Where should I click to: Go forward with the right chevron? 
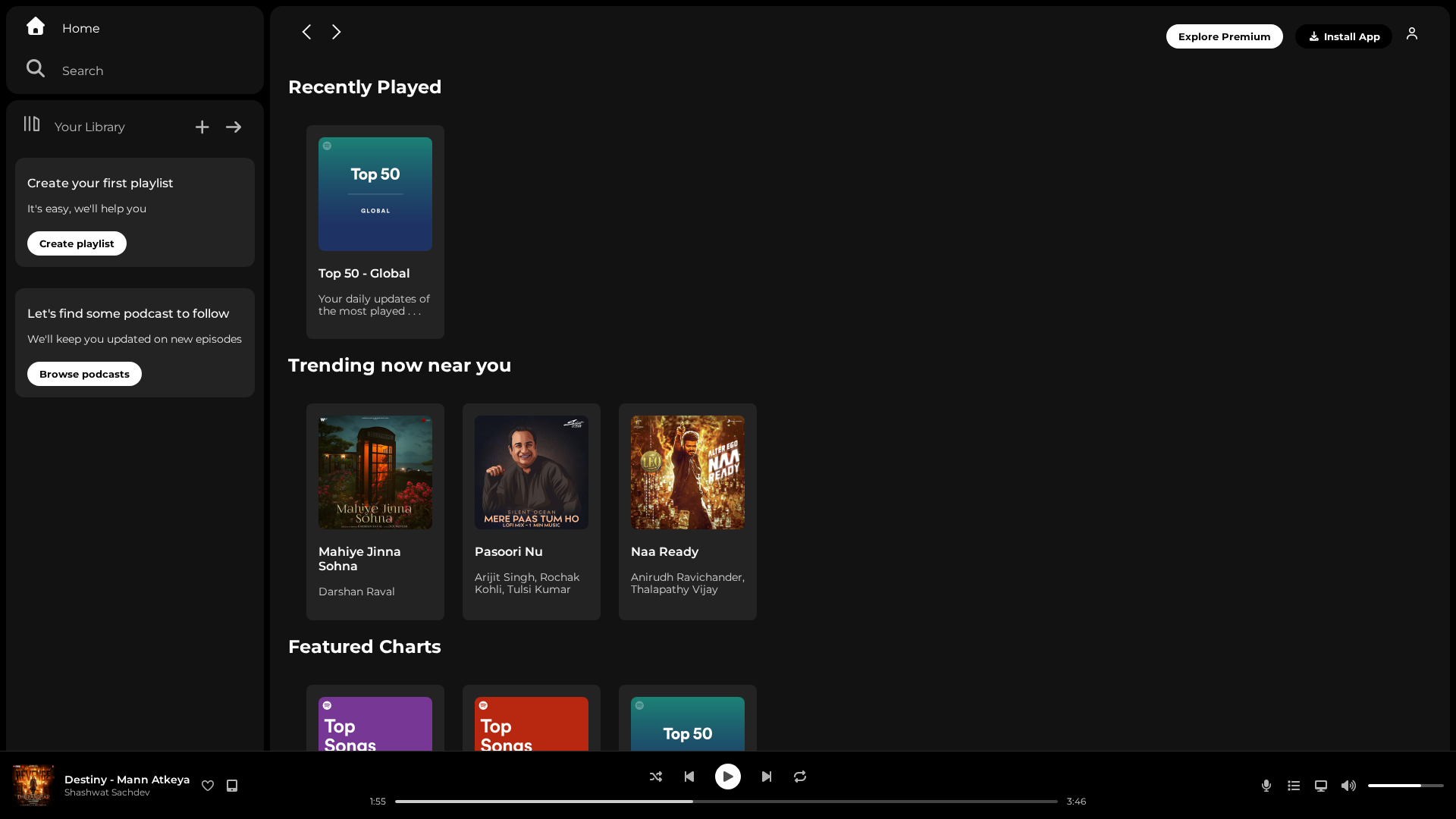(x=337, y=32)
